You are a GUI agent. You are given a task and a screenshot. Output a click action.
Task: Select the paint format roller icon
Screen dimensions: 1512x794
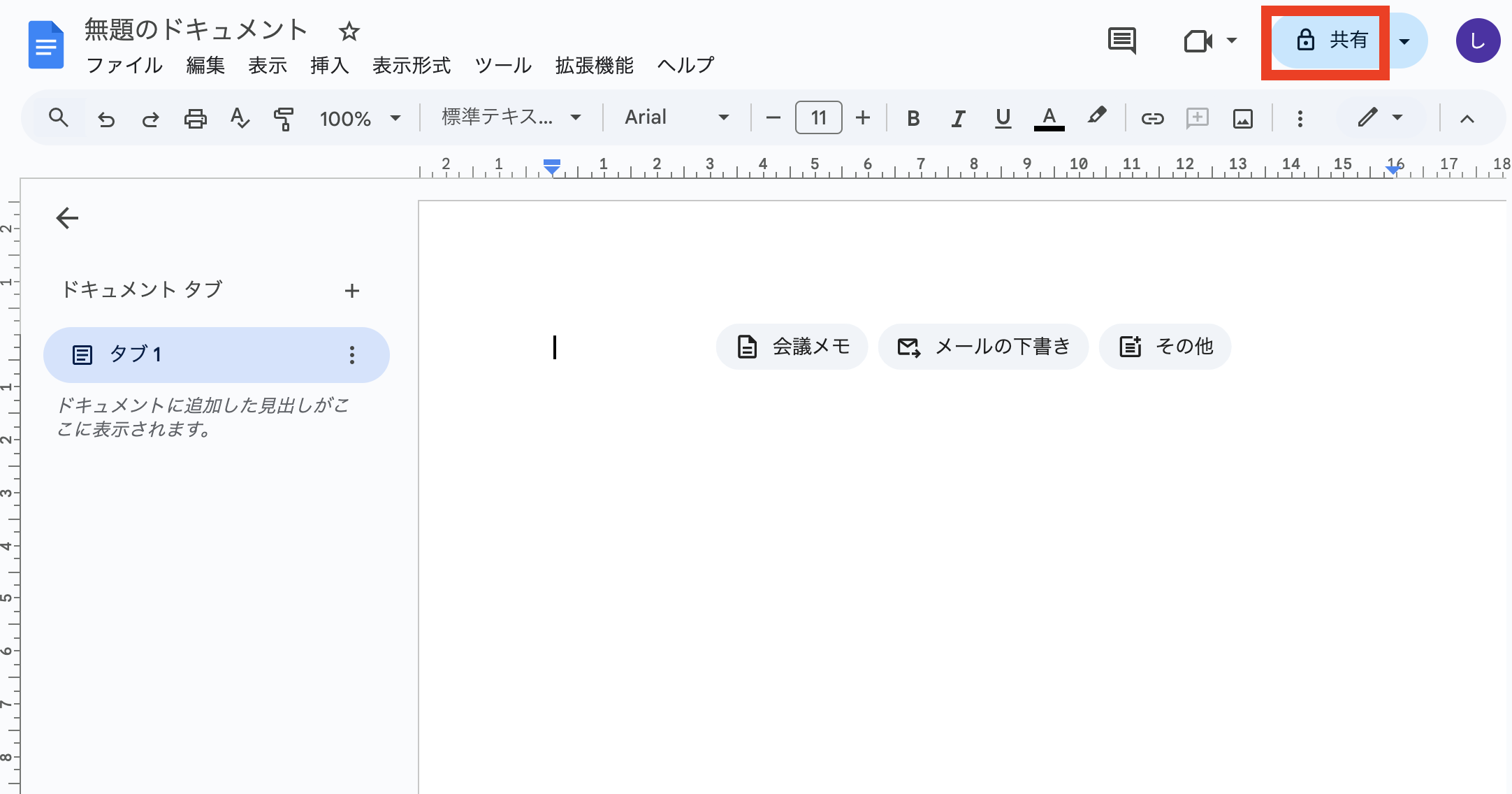[283, 119]
